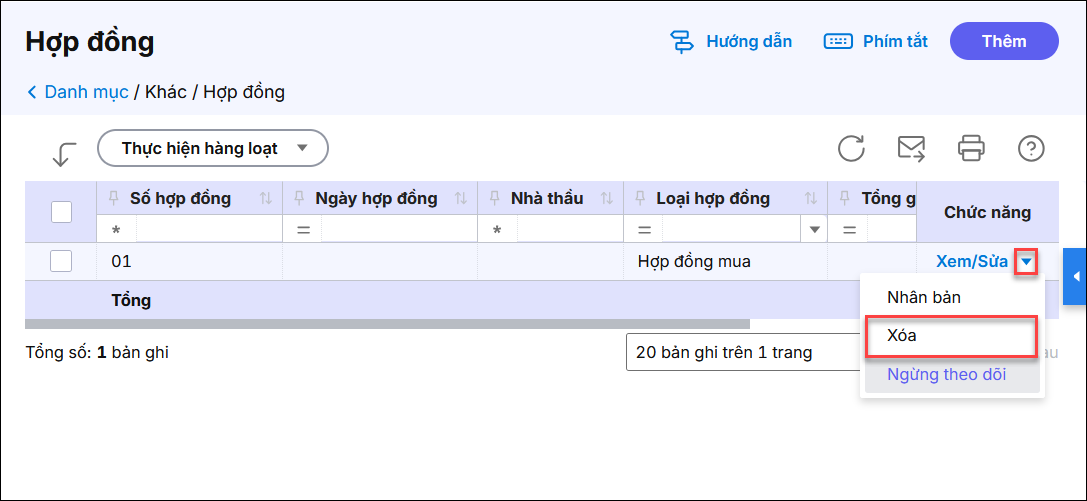Click the bent arrow icon beside Thực hiện hàng loạt
The height and width of the screenshot is (501, 1087).
[64, 153]
